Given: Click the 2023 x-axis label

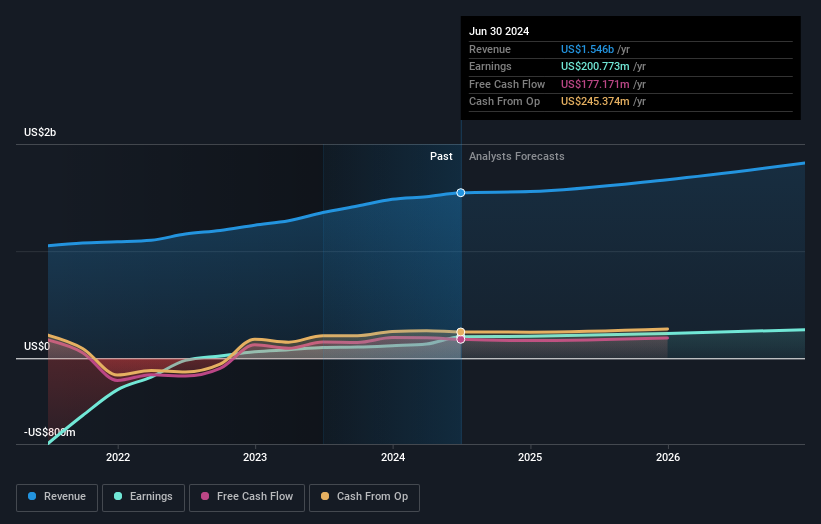Looking at the screenshot, I should [x=255, y=457].
